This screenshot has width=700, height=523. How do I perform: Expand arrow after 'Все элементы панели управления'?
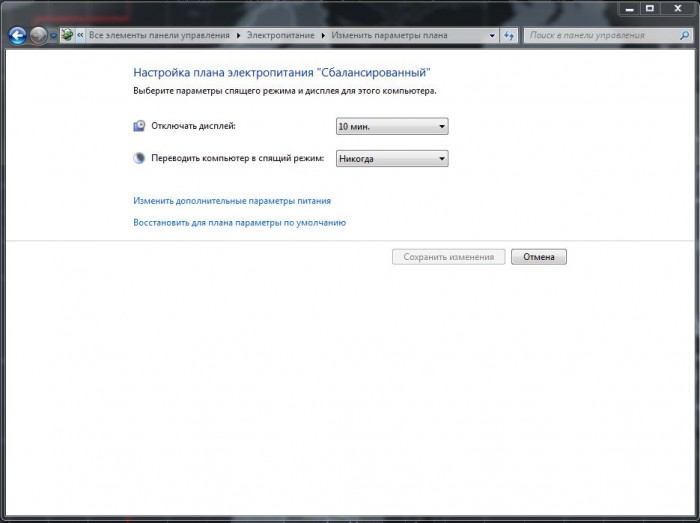(x=238, y=36)
